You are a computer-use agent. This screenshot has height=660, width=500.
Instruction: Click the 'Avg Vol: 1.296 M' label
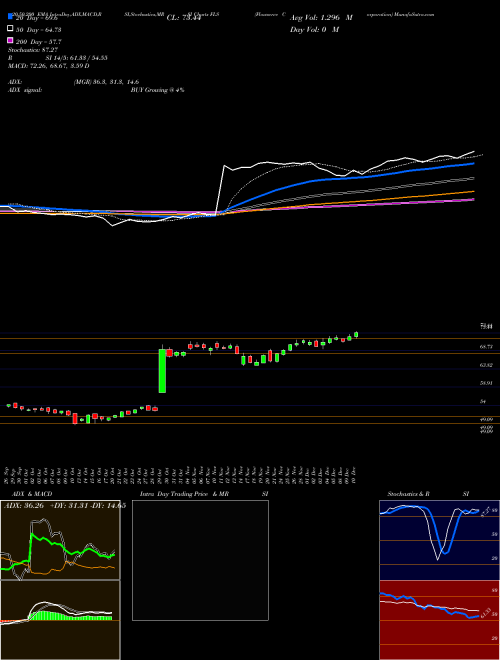pyautogui.click(x=321, y=18)
